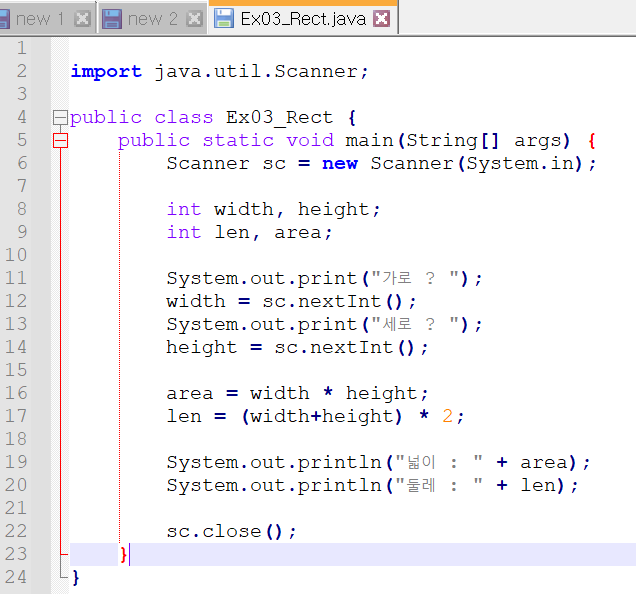Click line number 10 in the margin
The height and width of the screenshot is (594, 636).
[x=16, y=255]
